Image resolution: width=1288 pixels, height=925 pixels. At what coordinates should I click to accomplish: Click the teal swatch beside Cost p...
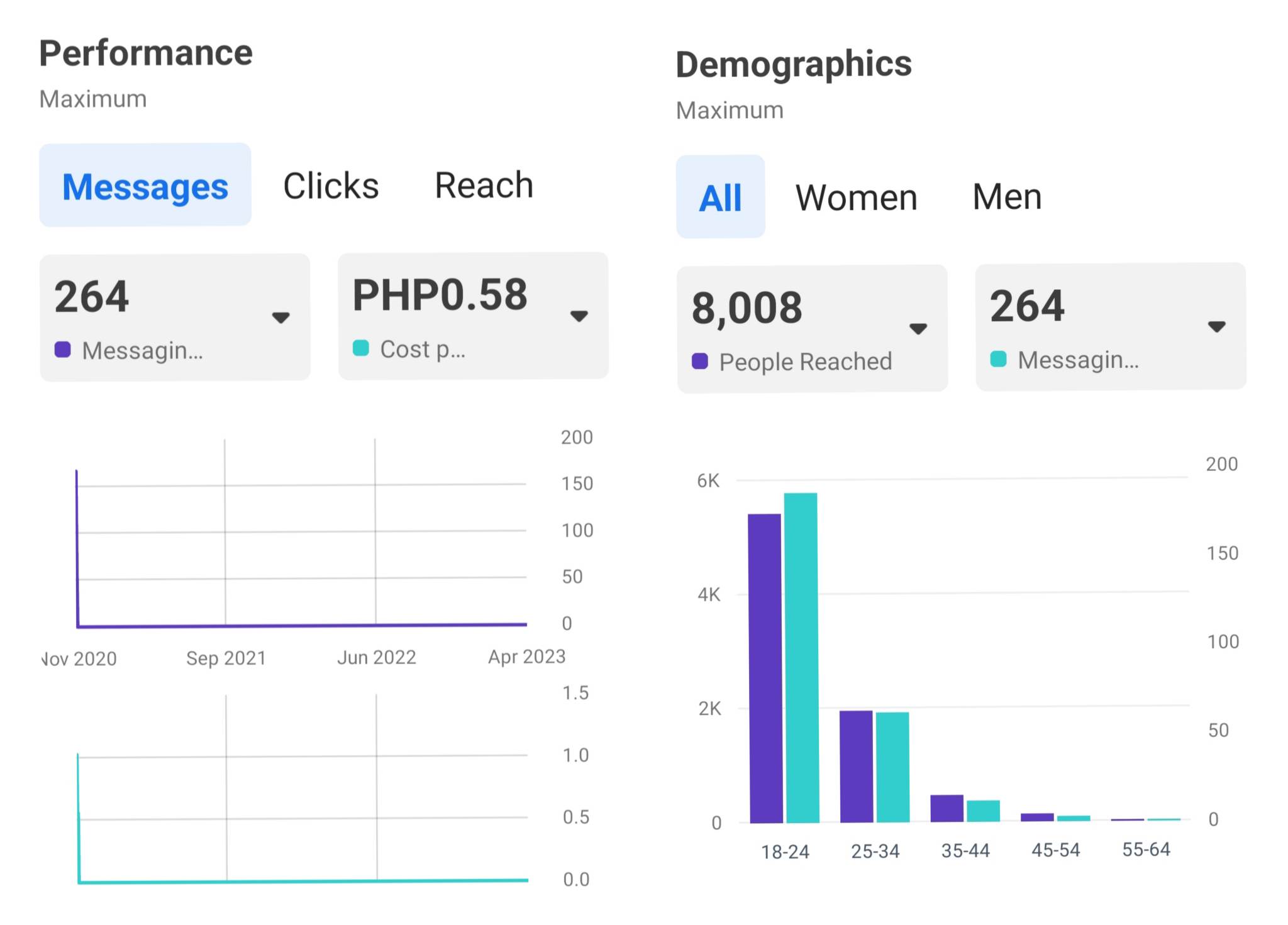click(x=361, y=348)
